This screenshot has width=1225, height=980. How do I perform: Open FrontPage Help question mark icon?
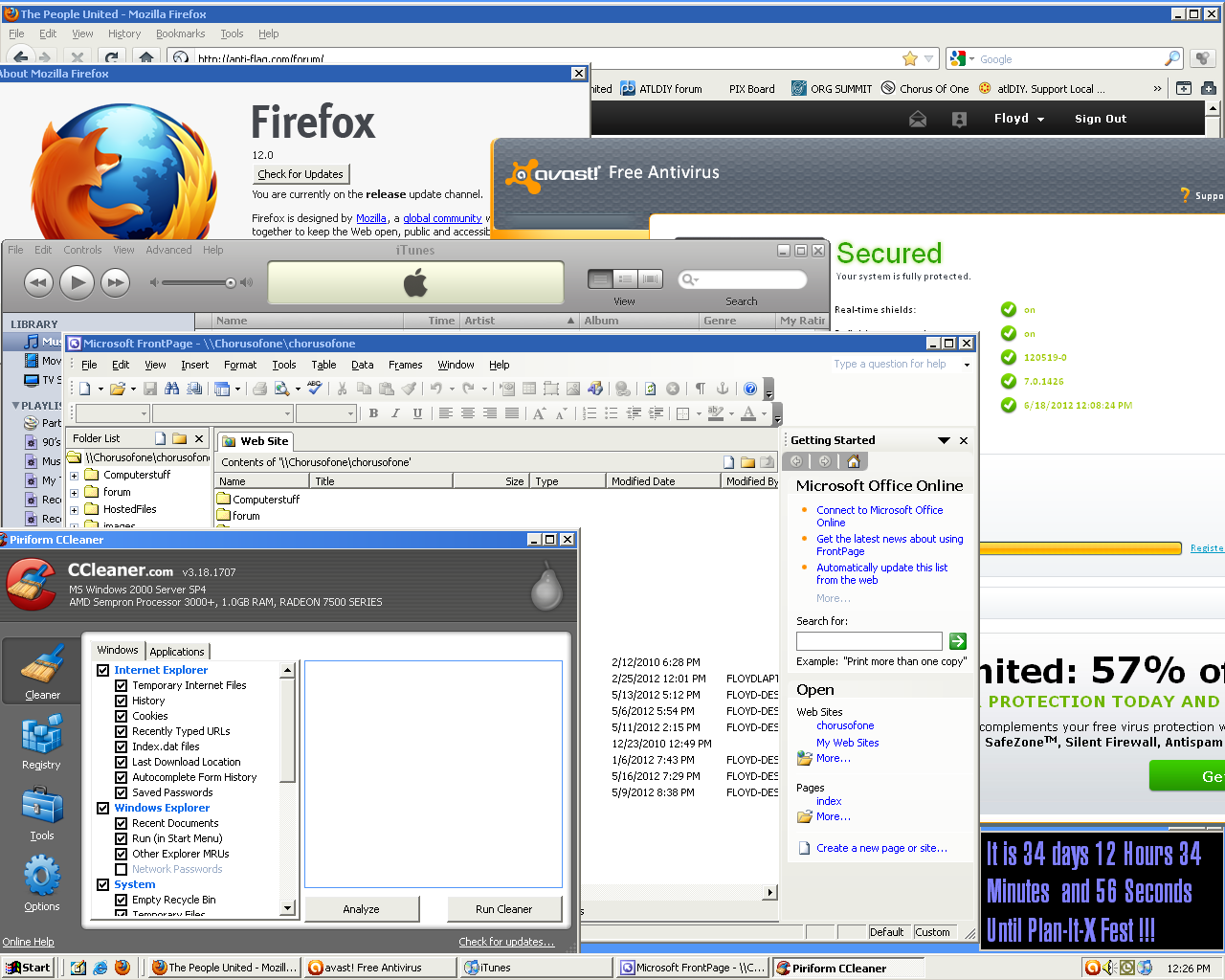(x=750, y=389)
